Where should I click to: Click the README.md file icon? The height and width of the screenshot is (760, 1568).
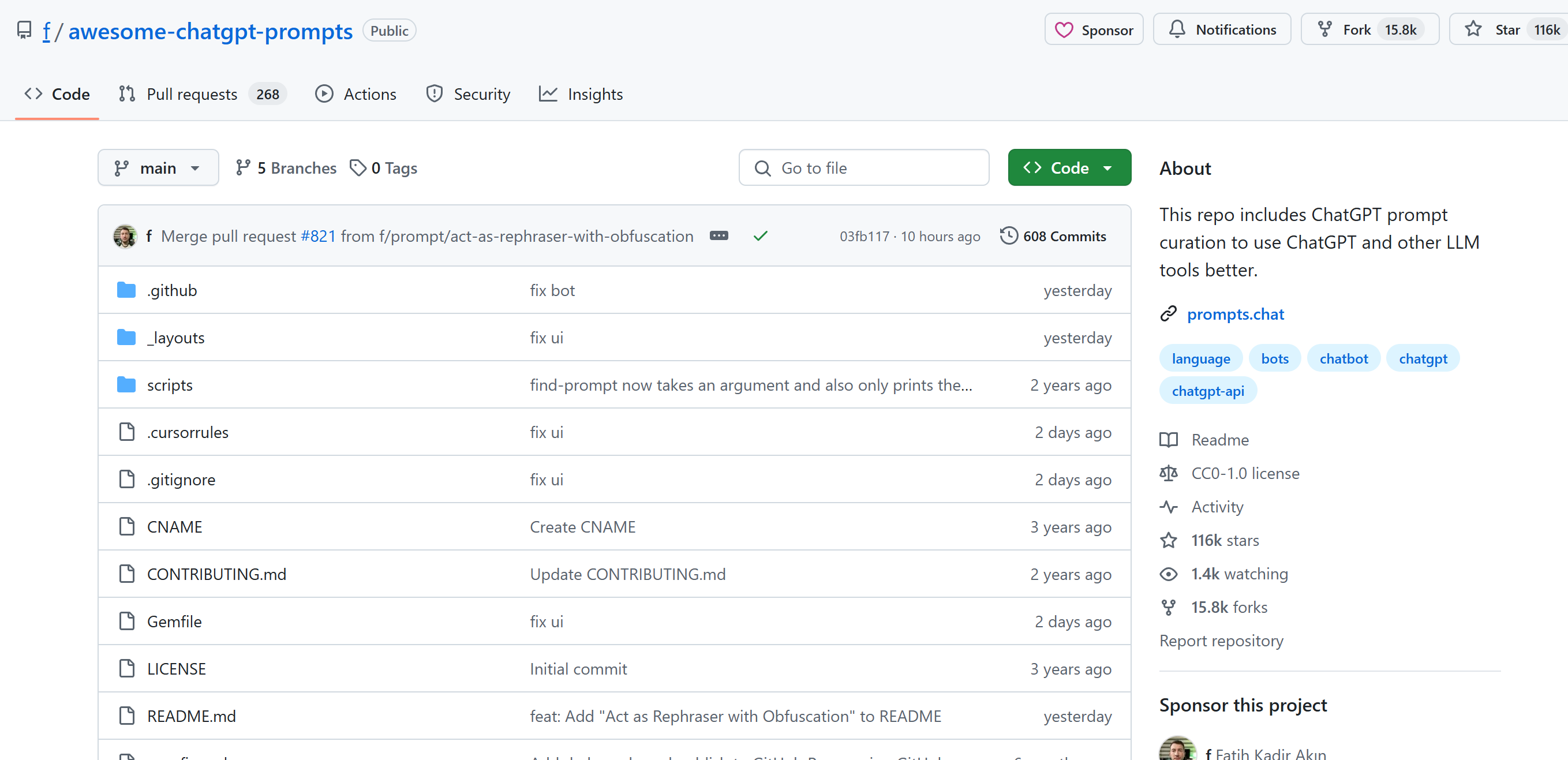coord(126,716)
